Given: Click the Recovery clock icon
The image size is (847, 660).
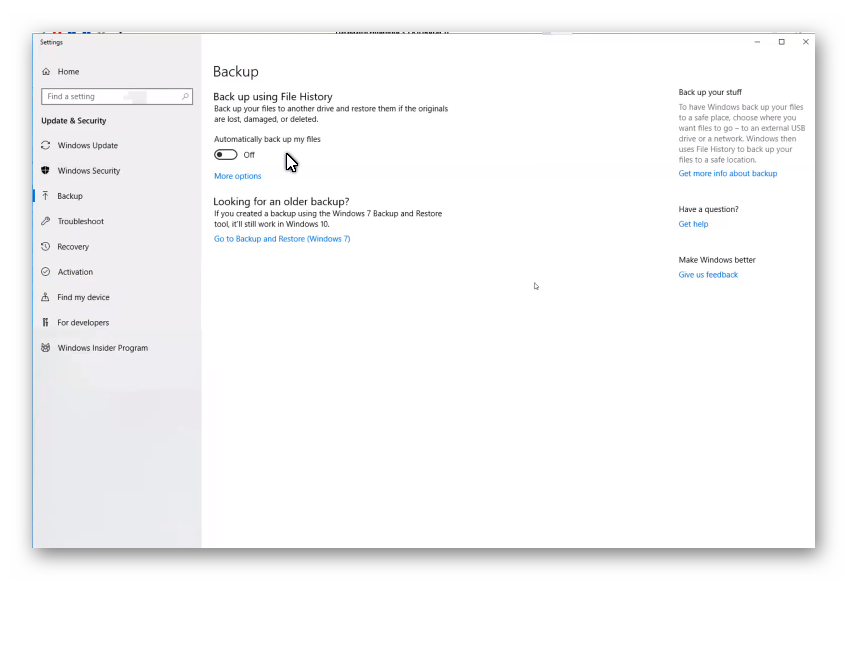Looking at the screenshot, I should coord(45,246).
